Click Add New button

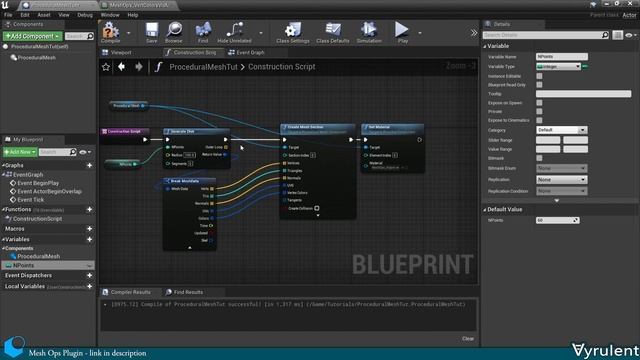click(x=20, y=152)
